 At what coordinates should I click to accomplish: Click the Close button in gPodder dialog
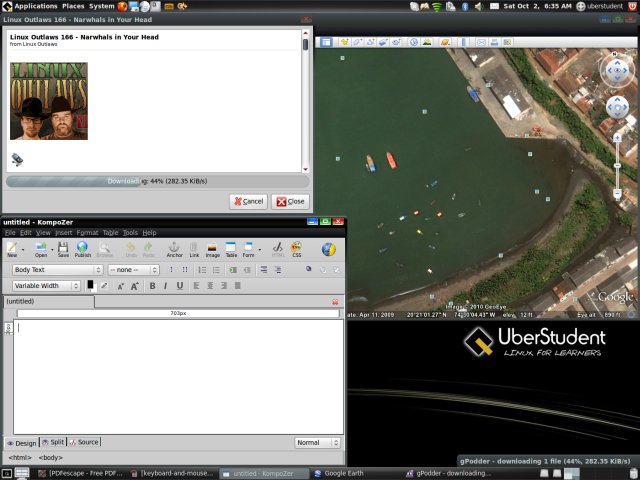pyautogui.click(x=290, y=201)
